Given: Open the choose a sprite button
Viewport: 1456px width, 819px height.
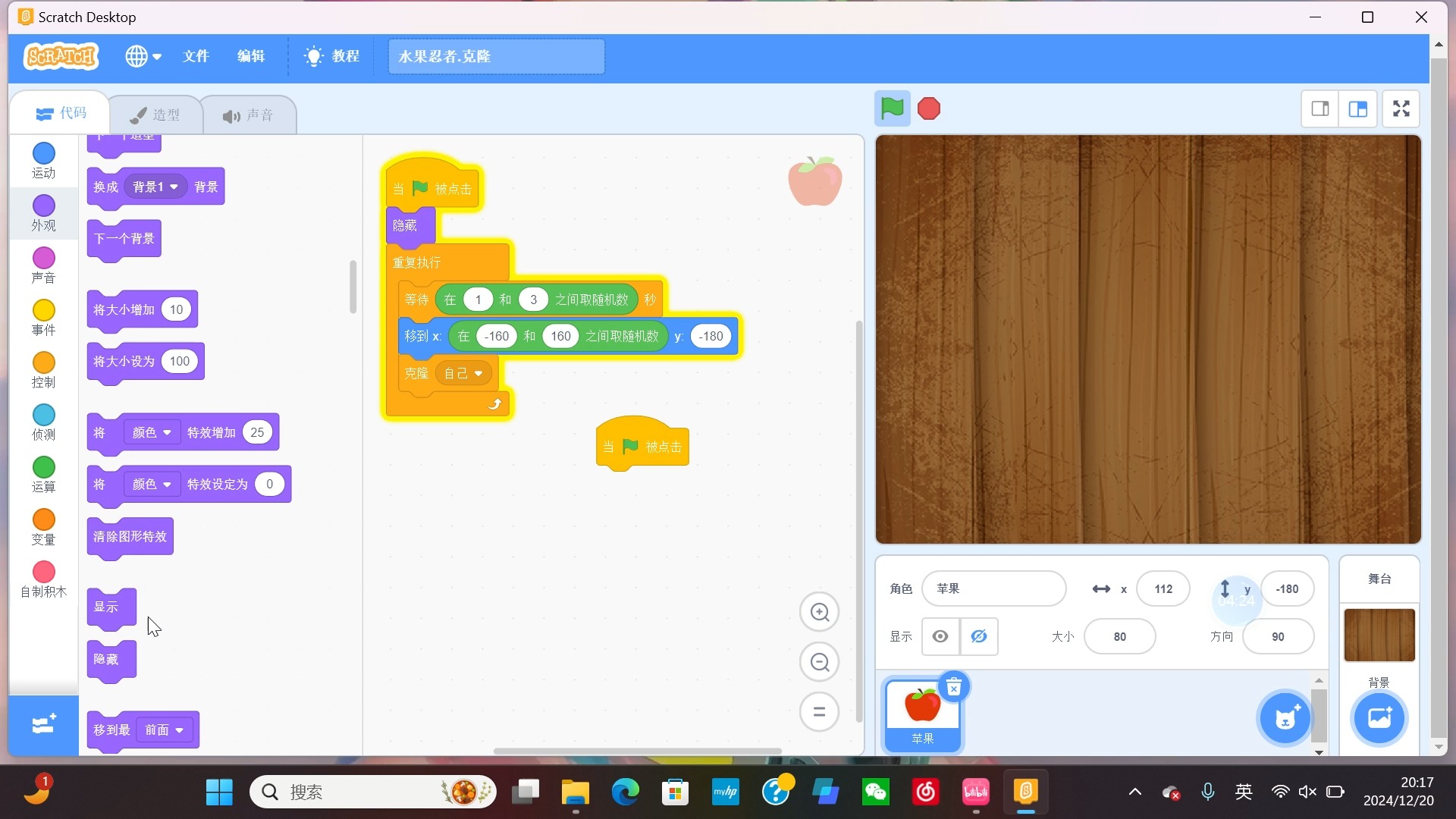Looking at the screenshot, I should [1285, 718].
